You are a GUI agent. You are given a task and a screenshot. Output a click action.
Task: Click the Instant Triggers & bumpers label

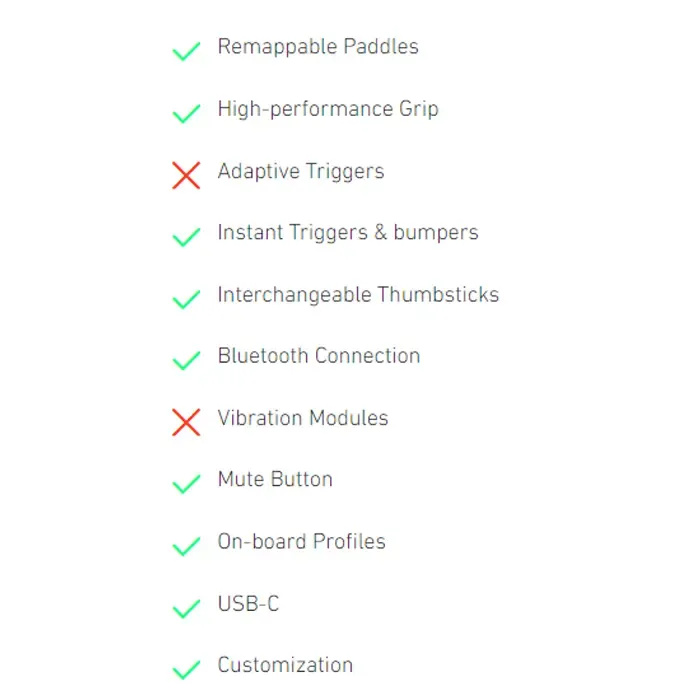[348, 233]
